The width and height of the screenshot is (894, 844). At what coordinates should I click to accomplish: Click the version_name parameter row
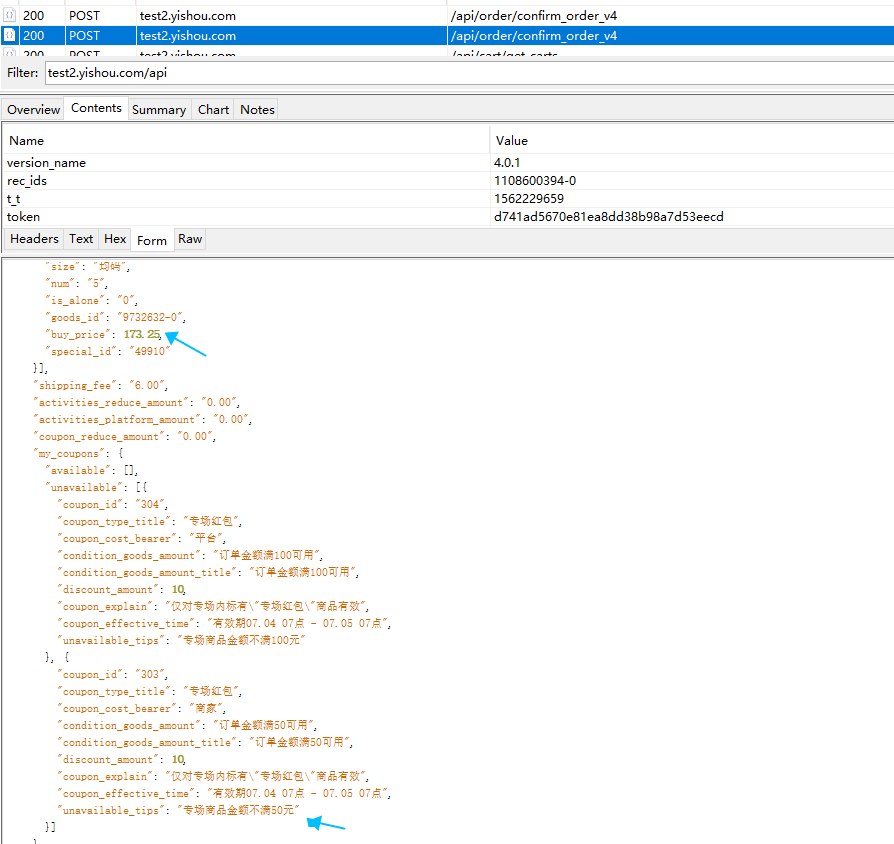(x=447, y=163)
